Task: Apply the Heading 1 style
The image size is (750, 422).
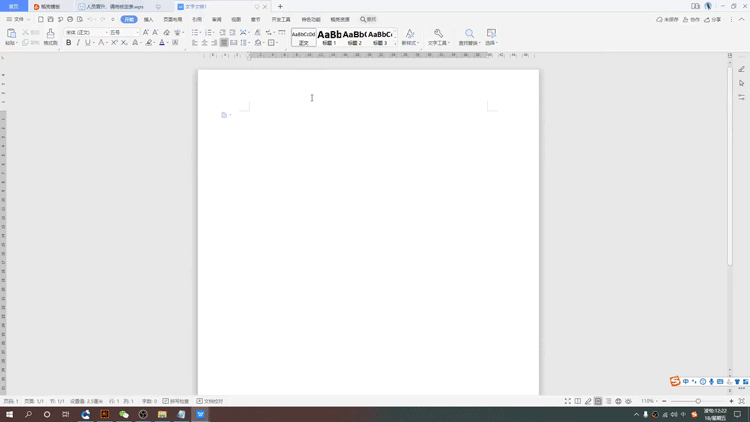Action: pos(329,37)
